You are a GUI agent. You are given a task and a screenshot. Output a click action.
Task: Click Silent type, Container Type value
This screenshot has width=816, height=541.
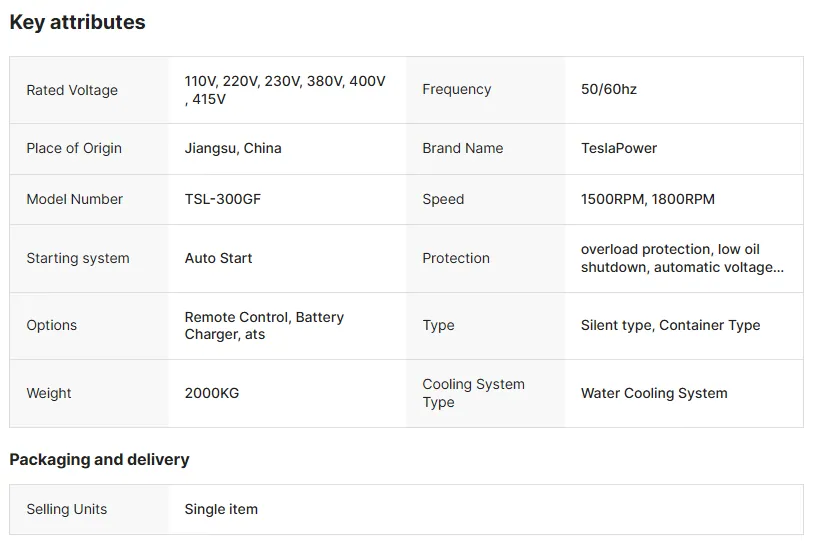(670, 325)
